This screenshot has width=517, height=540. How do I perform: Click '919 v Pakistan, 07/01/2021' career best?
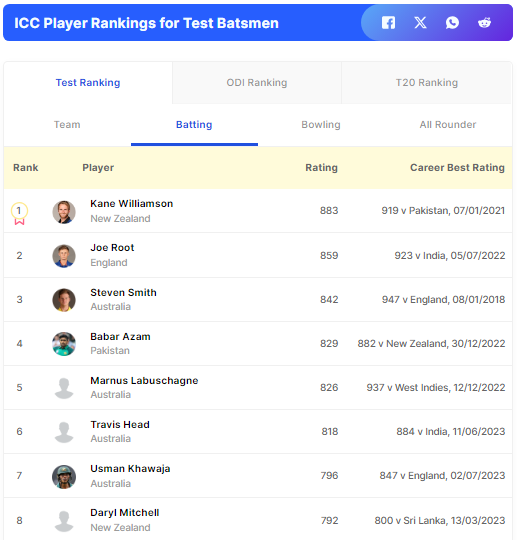pyautogui.click(x=443, y=210)
